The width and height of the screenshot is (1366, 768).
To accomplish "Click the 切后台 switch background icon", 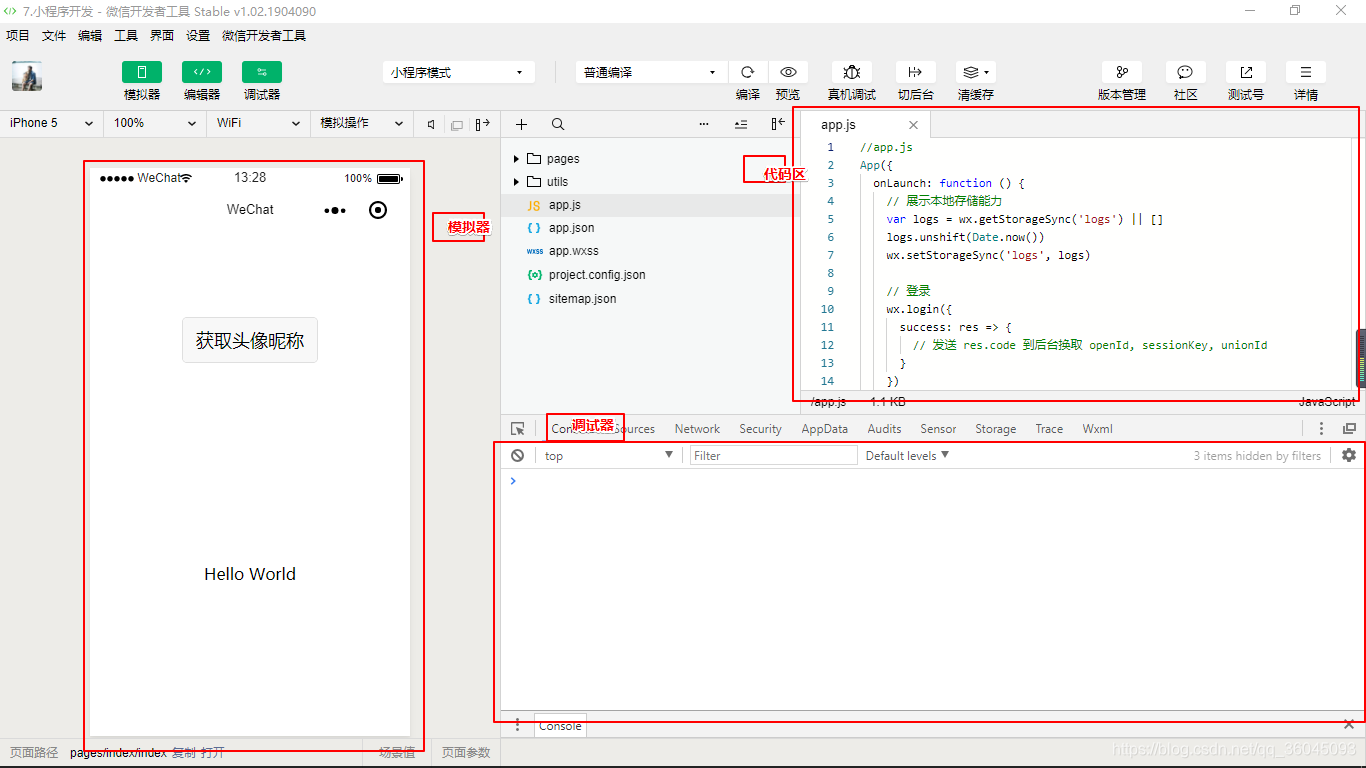I will click(x=915, y=72).
